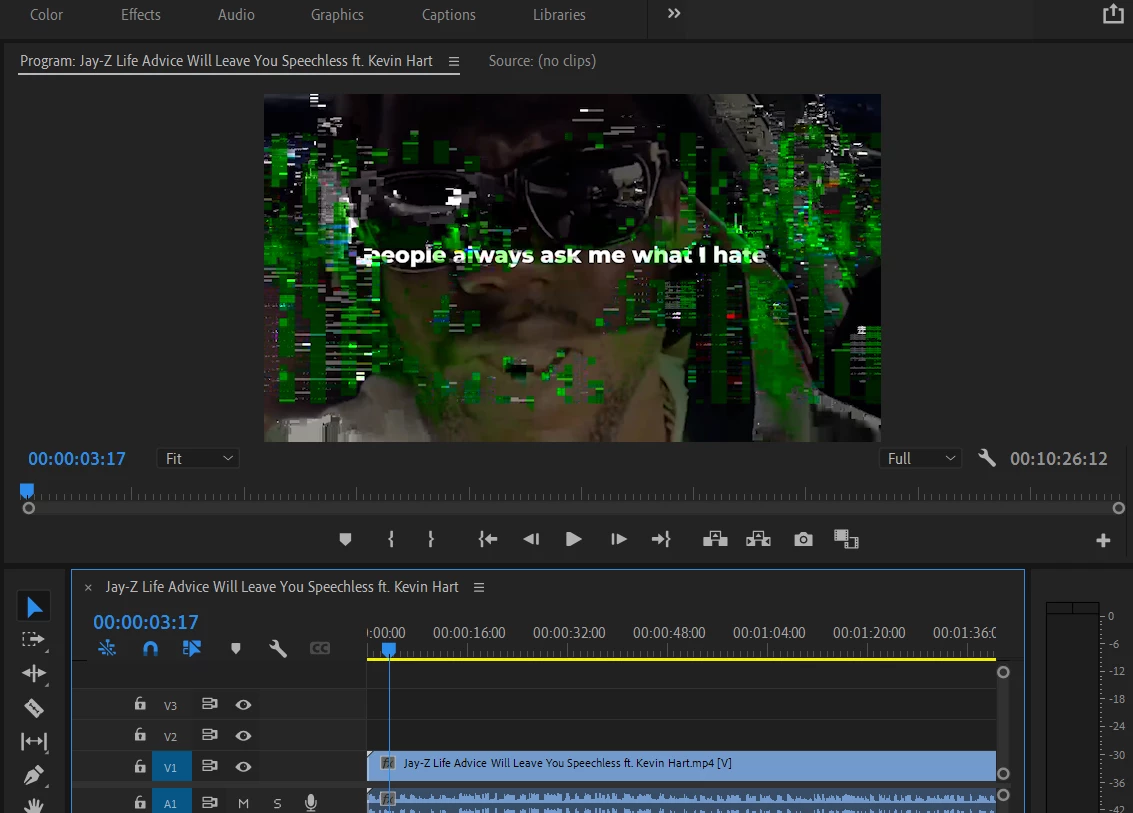
Task: Select the Pen tool
Action: (x=33, y=775)
